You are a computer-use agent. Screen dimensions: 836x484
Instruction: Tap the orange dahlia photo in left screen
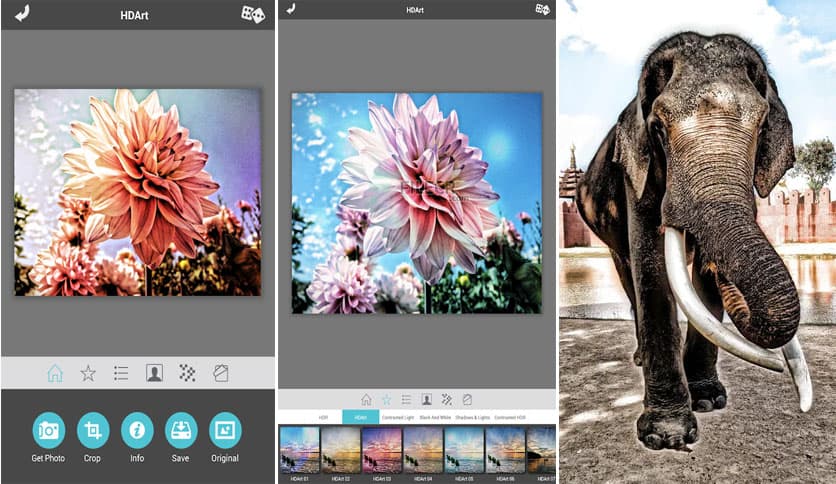tap(138, 192)
